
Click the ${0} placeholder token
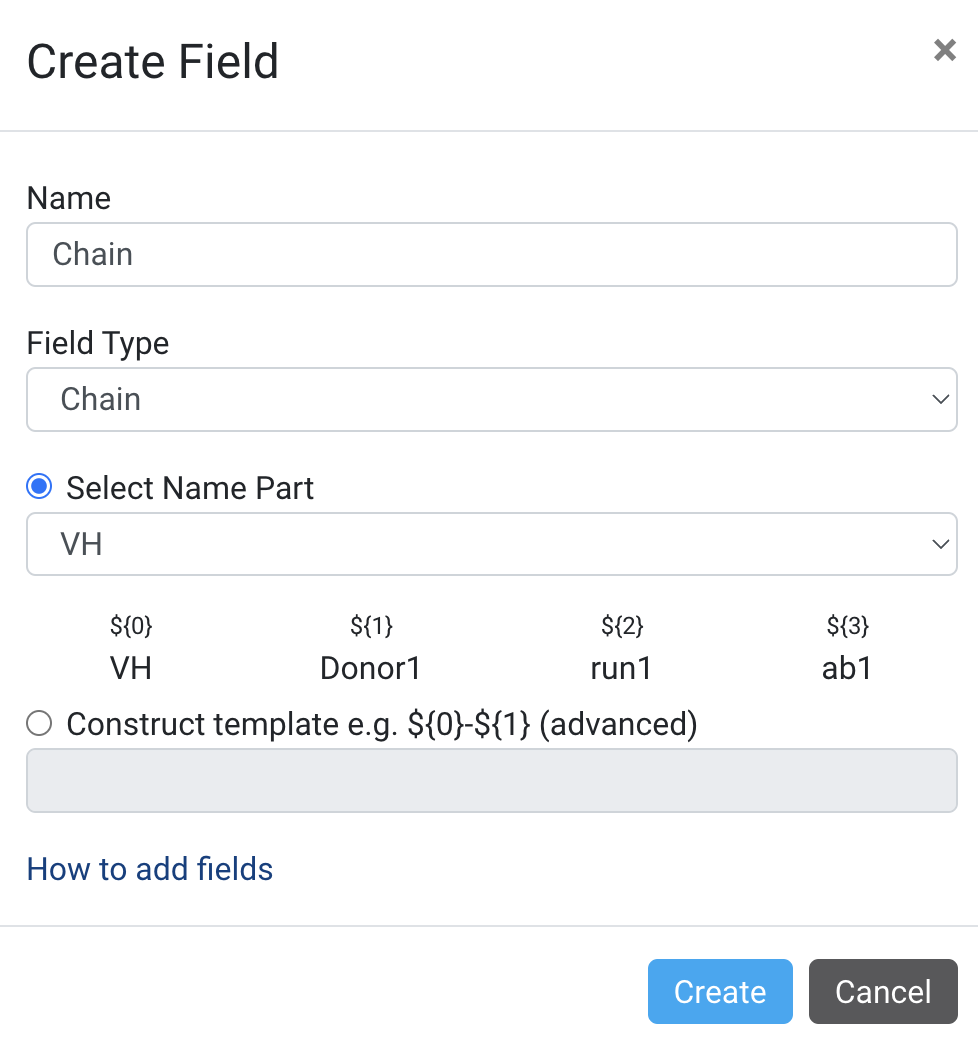(131, 626)
